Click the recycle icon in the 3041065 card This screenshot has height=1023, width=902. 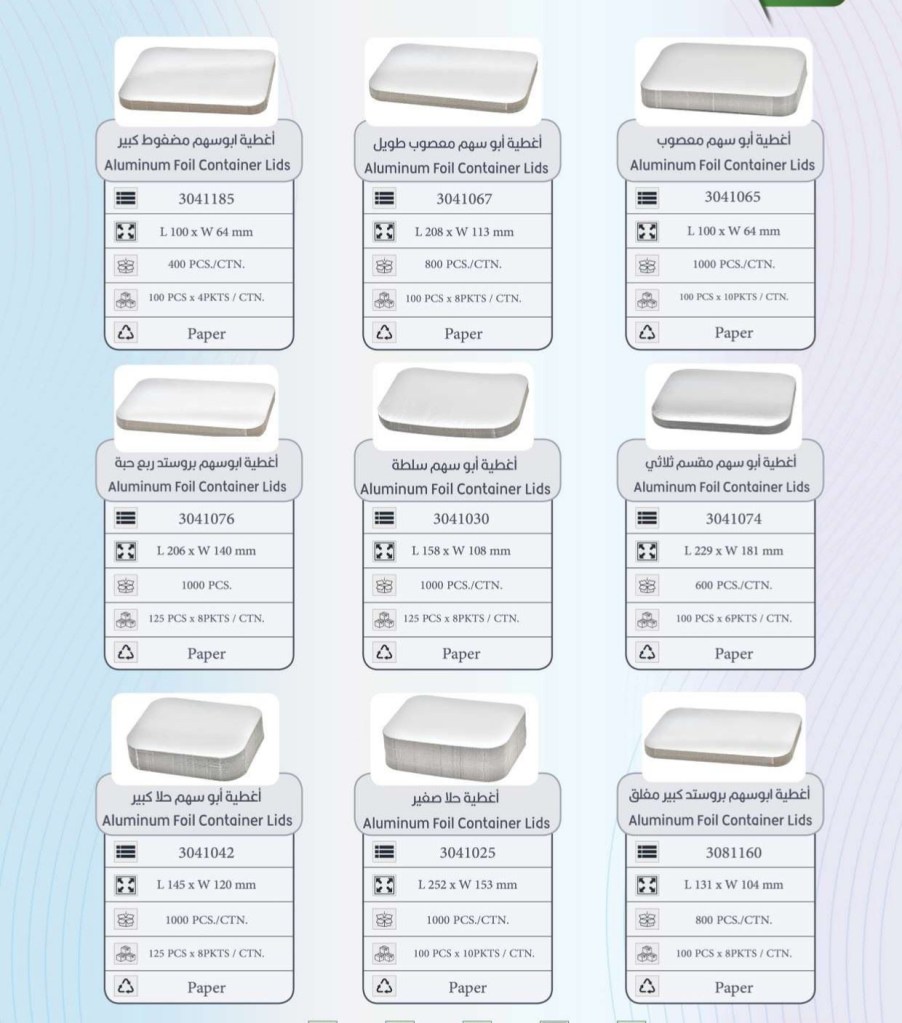[648, 332]
